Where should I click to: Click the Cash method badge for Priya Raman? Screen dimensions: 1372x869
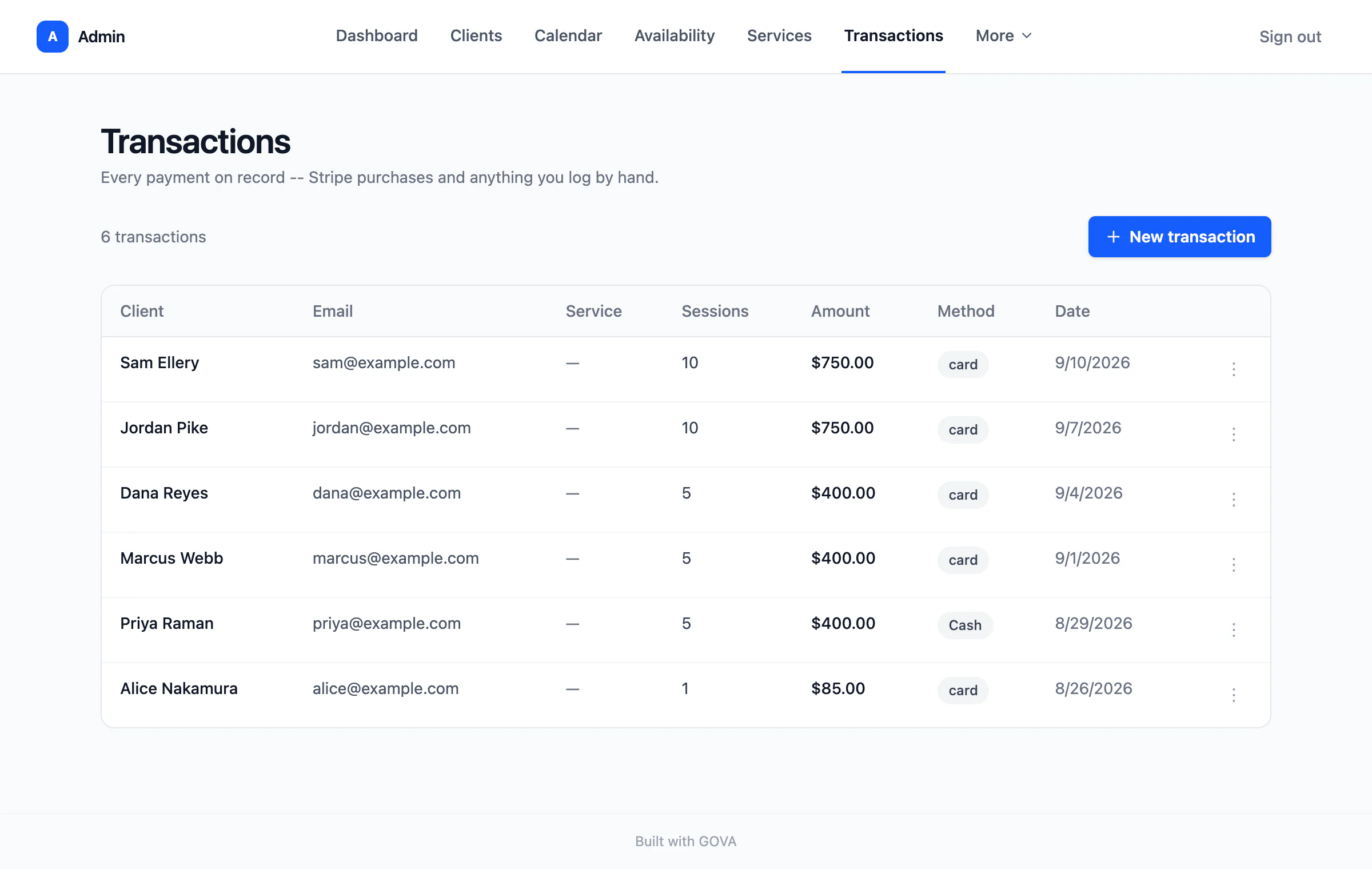(965, 625)
